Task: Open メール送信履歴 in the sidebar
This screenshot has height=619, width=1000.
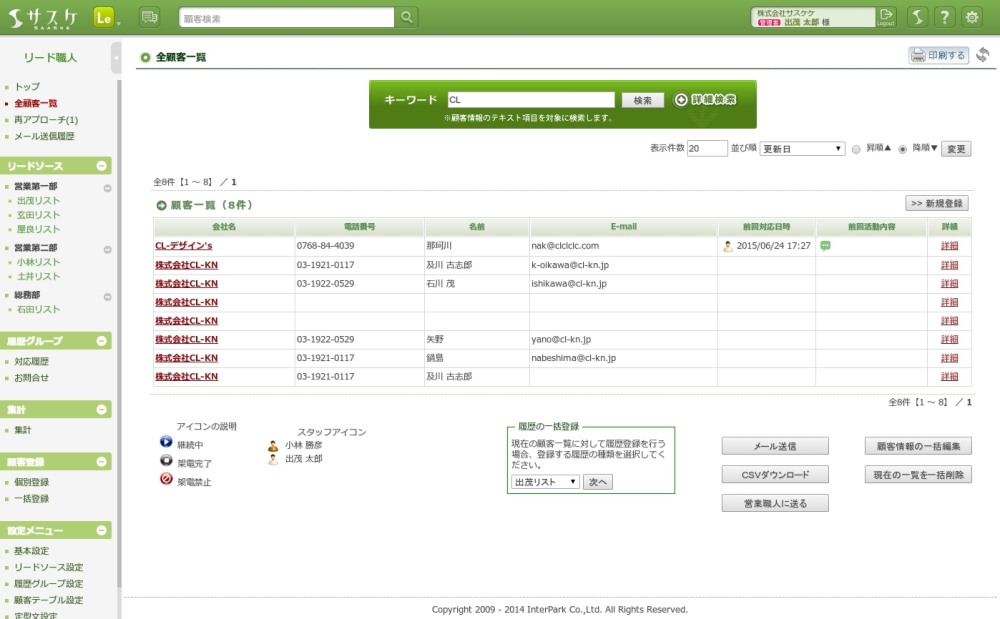Action: 44,136
